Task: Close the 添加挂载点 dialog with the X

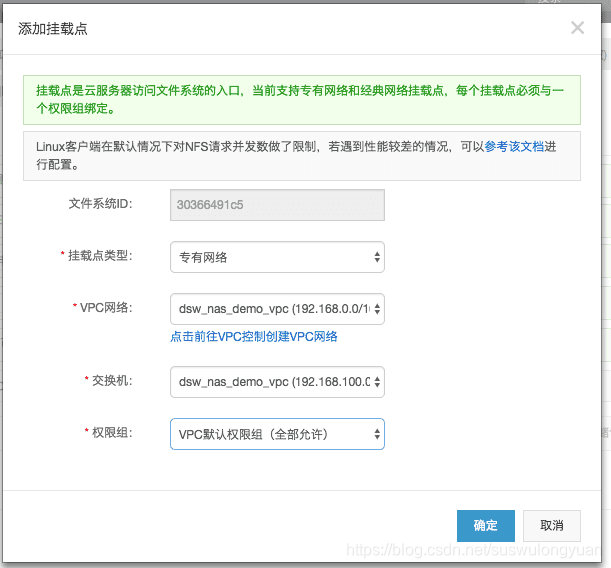Action: tap(577, 28)
